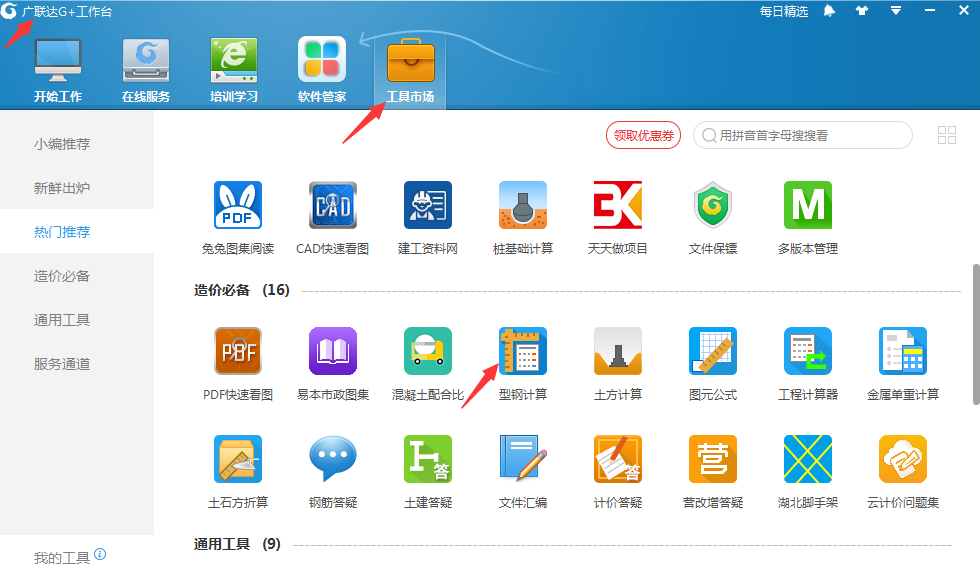Click the 广联达G+ logo icon
980x576 pixels.
[x=9, y=11]
